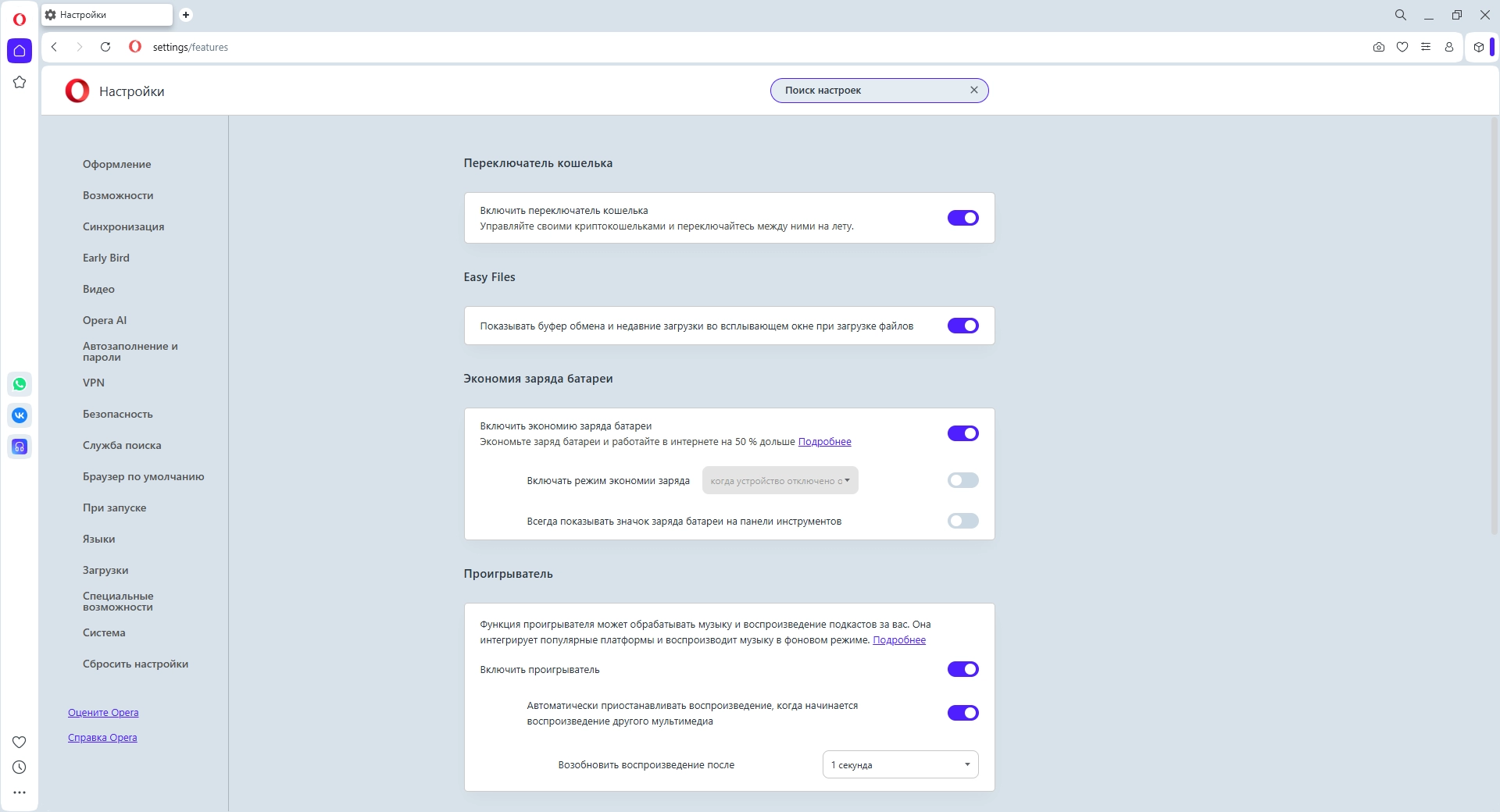Open WhatsApp from the sidebar
1500x812 pixels.
click(20, 384)
